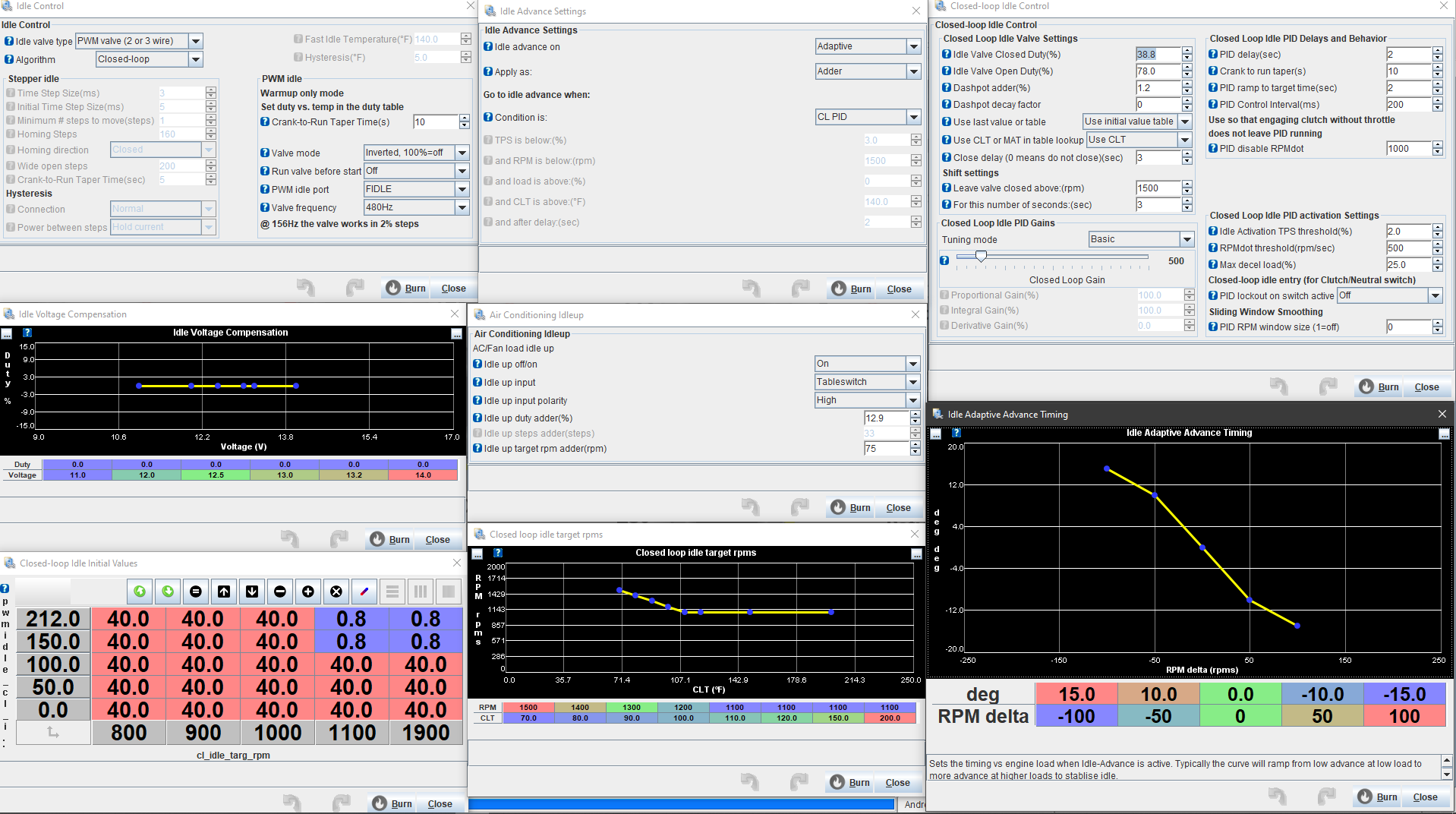The width and height of the screenshot is (1456, 814).
Task: Click the Idle up duty adder input field
Action: click(x=885, y=418)
